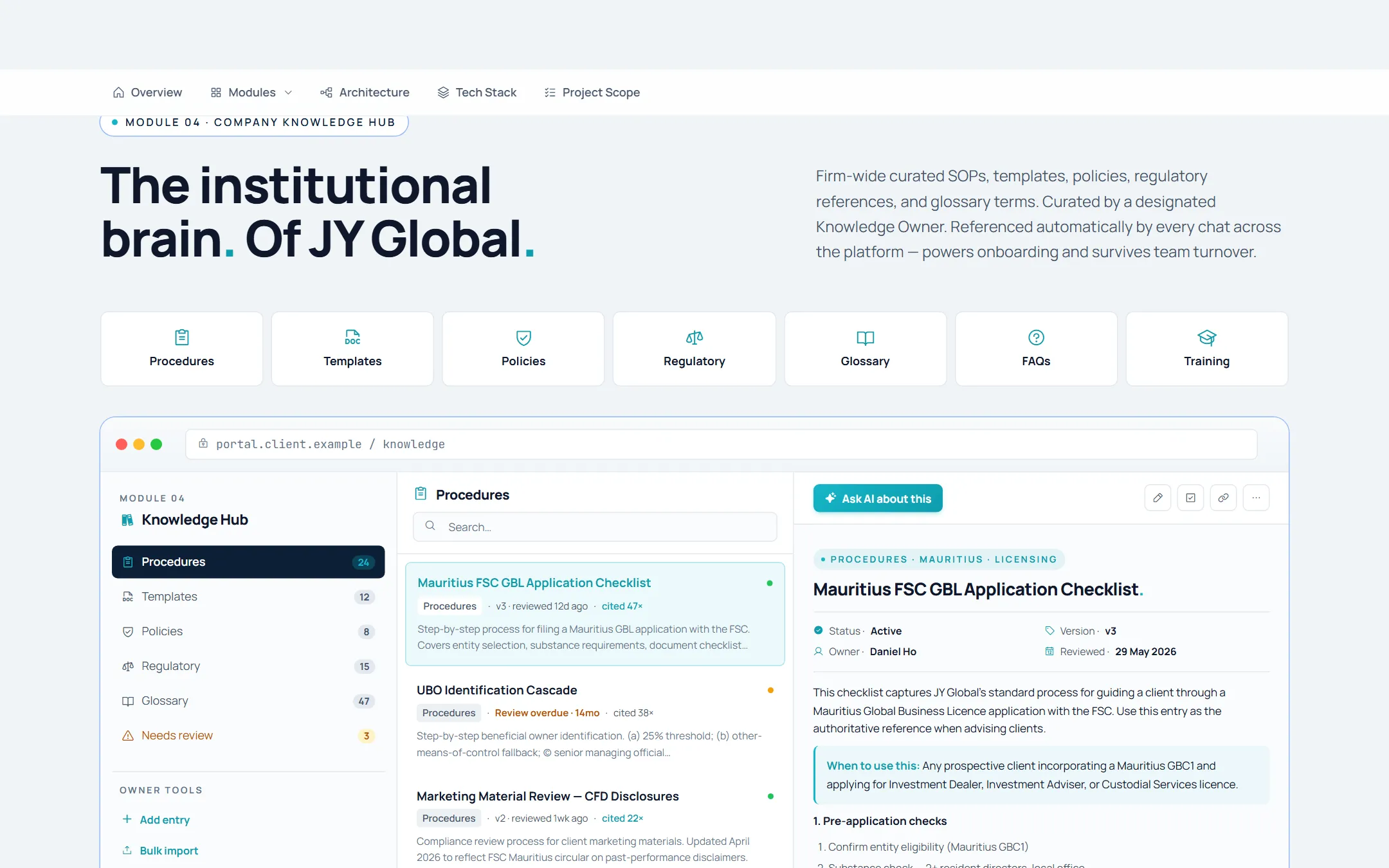Go to Tech Stack page
Image resolution: width=1389 pixels, height=868 pixels.
click(477, 93)
